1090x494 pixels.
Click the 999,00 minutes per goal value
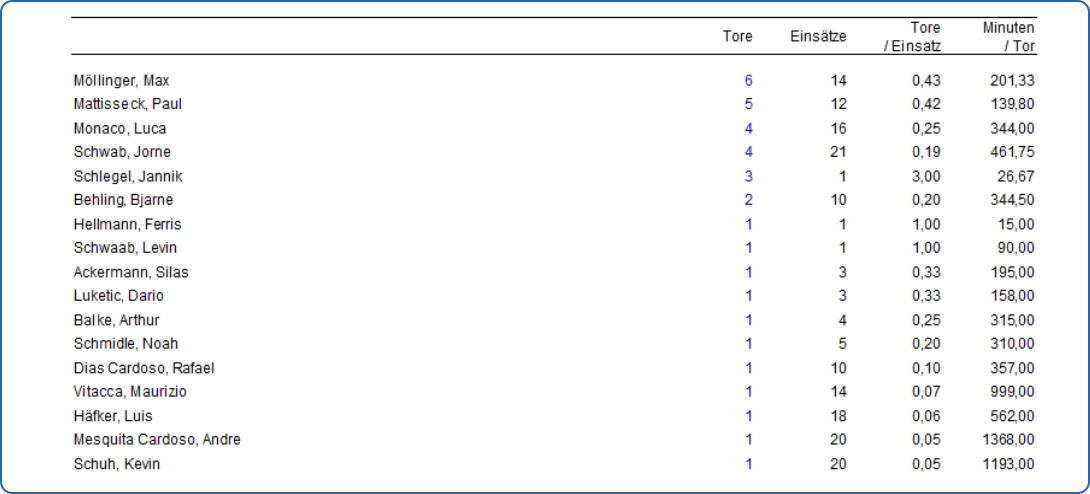1012,392
